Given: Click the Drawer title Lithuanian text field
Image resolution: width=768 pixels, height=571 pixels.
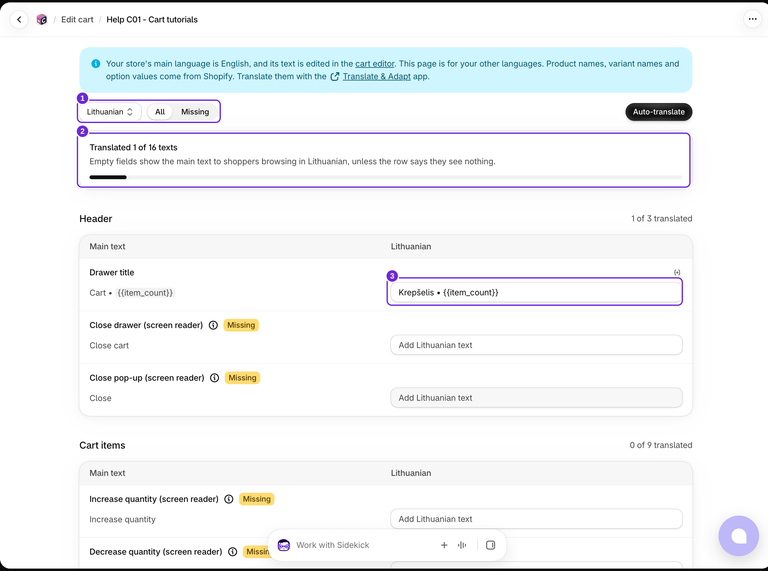Looking at the screenshot, I should click(536, 292).
